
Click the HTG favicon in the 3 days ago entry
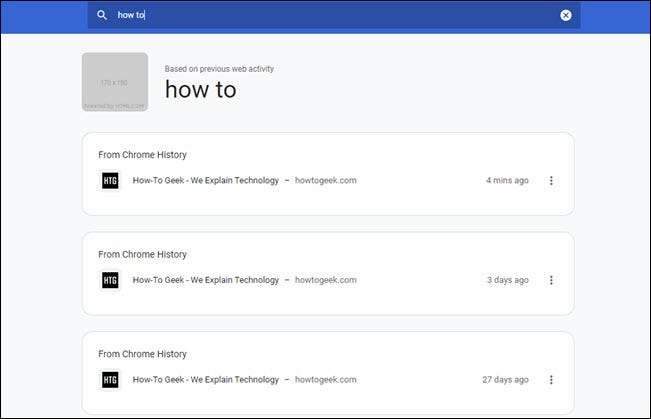(x=110, y=280)
